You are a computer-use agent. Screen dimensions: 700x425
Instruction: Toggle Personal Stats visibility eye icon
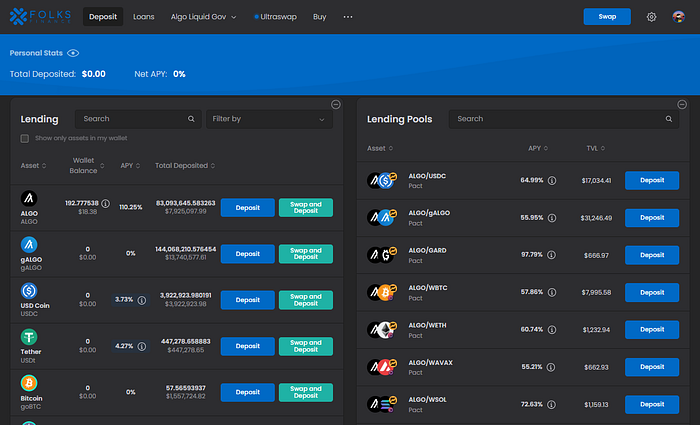pyautogui.click(x=73, y=53)
